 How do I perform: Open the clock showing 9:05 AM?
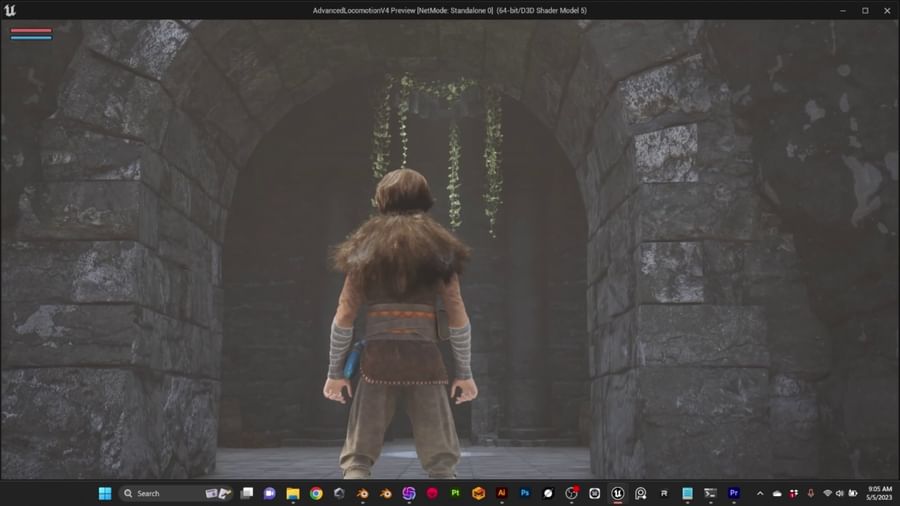point(879,493)
